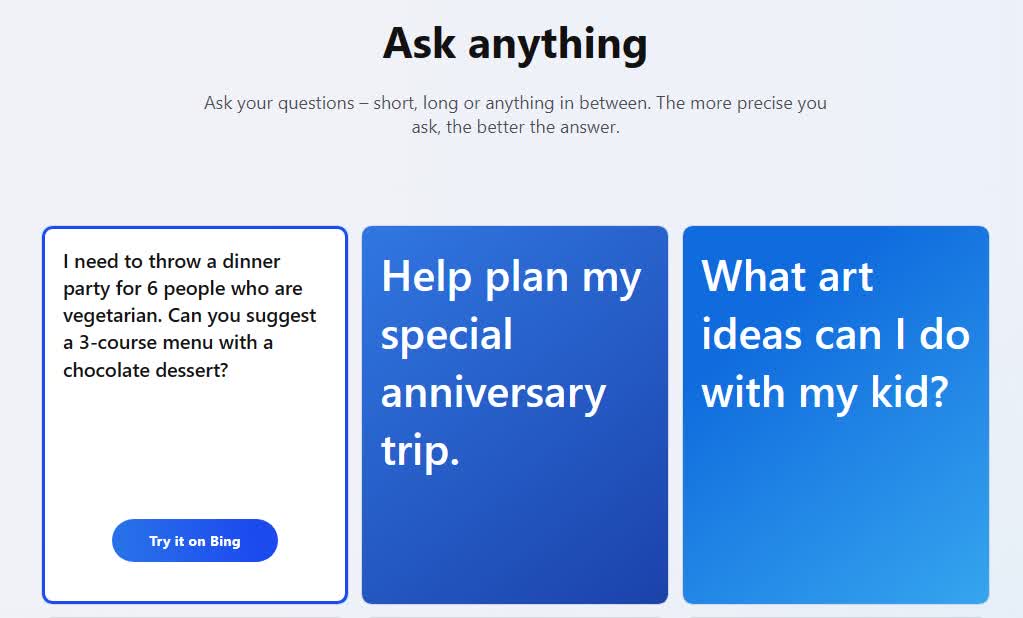The image size is (1023, 618).
Task: Click 'chocolate dessert?' text in the white card
Action: pyautogui.click(x=145, y=370)
